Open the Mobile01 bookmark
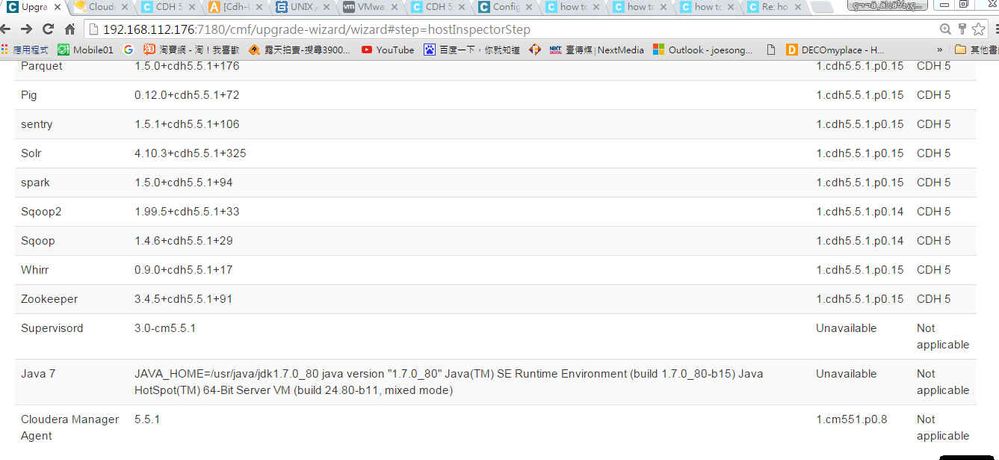Screen dimensions: 999x460 click(86, 50)
